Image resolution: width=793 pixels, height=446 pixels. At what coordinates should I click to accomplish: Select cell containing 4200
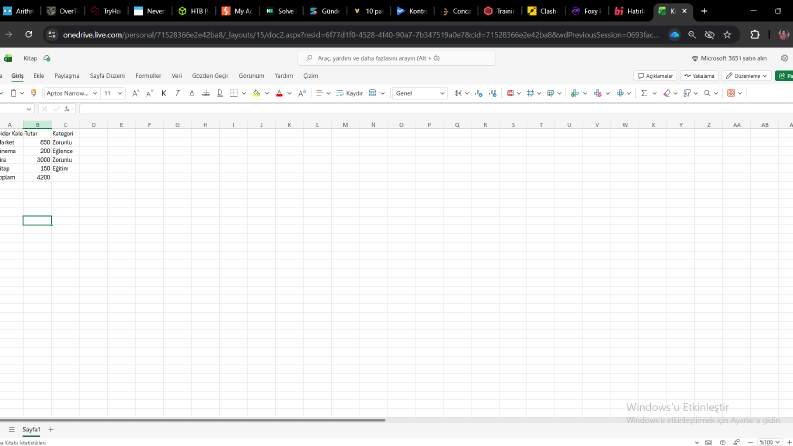[x=37, y=177]
